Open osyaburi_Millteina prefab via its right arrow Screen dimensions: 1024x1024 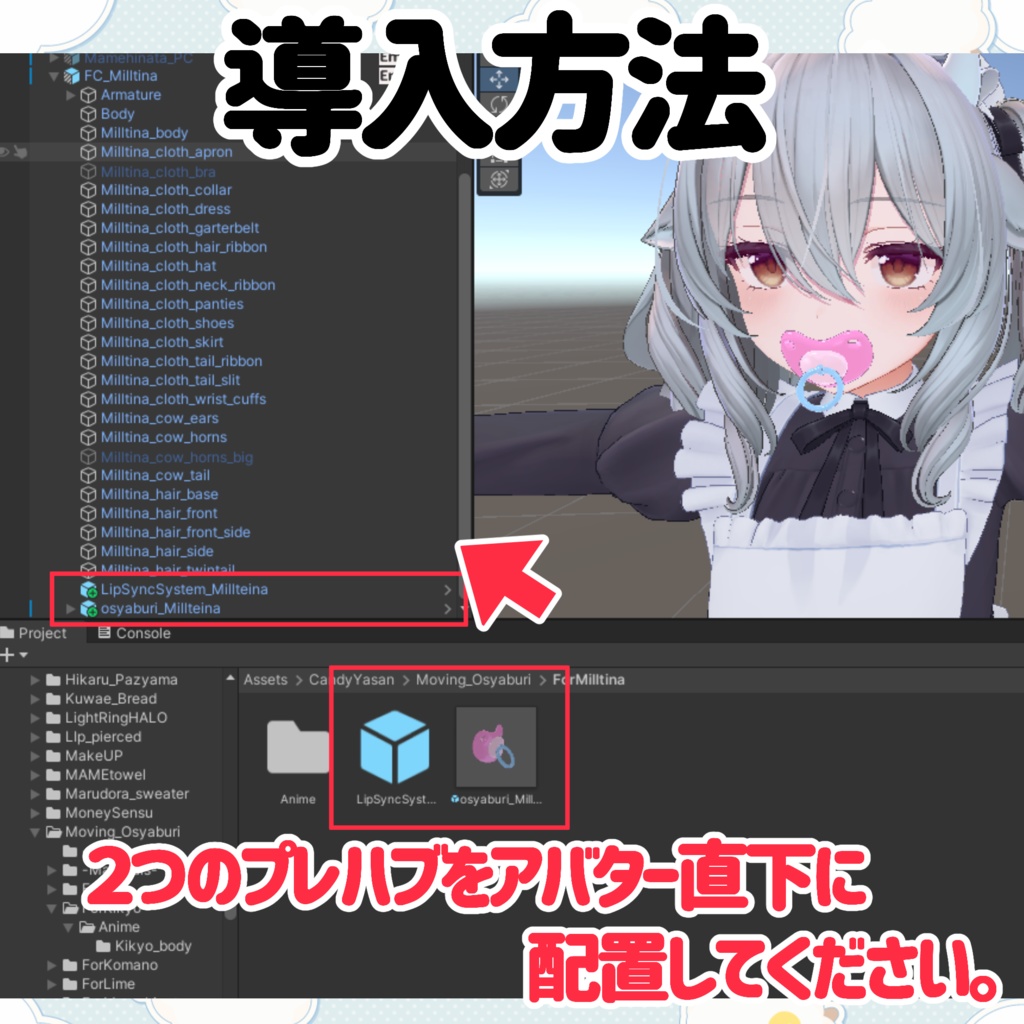tap(447, 608)
